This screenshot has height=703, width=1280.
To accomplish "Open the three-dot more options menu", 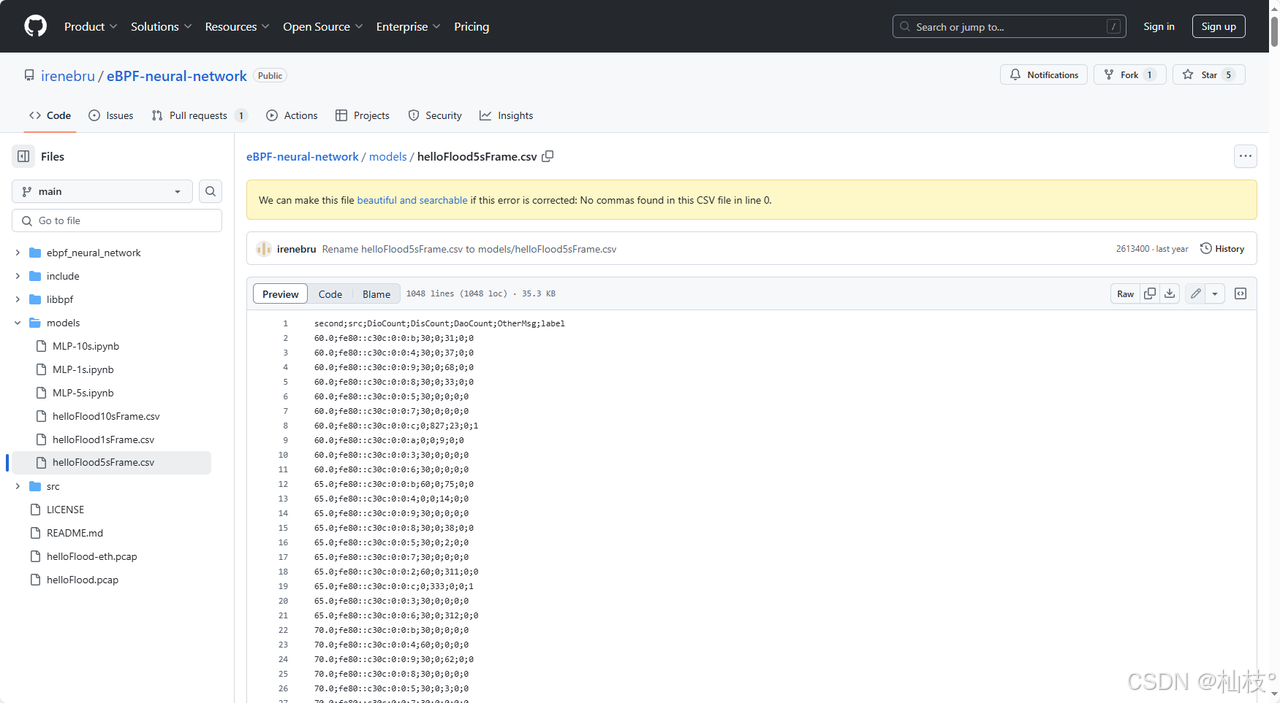I will click(1245, 156).
